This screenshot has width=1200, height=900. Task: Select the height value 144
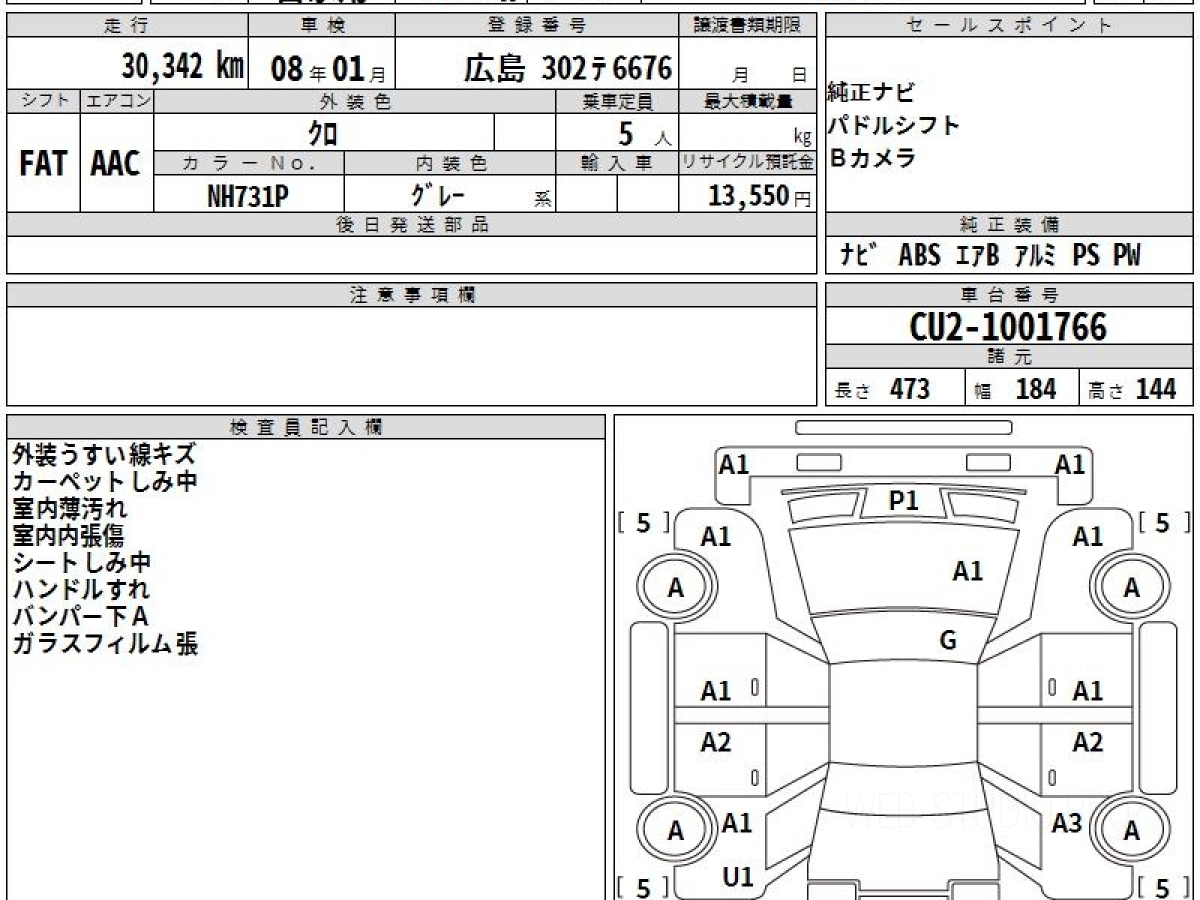(1155, 389)
